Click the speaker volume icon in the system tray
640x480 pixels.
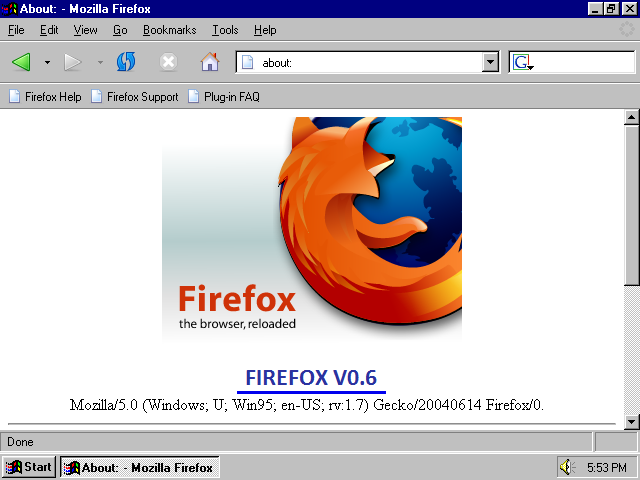pos(567,467)
